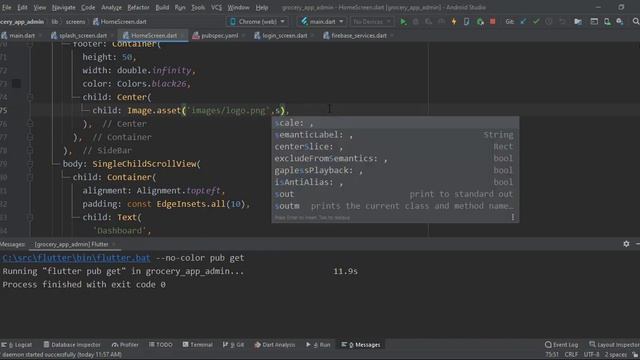The image size is (640, 360).
Task: Open the Build menu
Action: click(162, 7)
